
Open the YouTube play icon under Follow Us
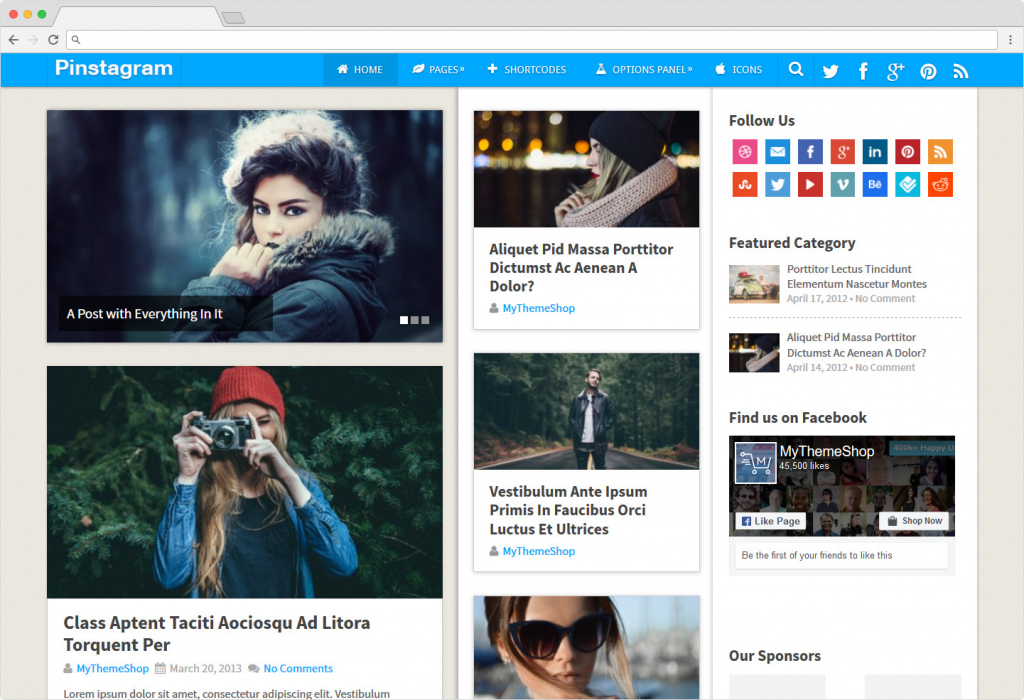click(810, 184)
